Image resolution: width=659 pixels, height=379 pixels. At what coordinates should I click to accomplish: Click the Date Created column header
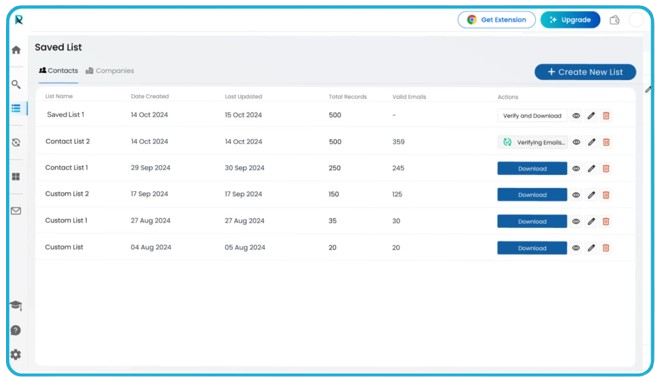coord(150,96)
